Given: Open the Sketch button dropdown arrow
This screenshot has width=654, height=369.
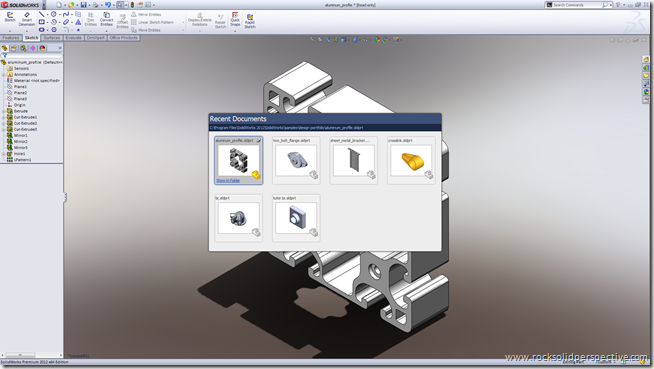Looking at the screenshot, I should pyautogui.click(x=10, y=31).
